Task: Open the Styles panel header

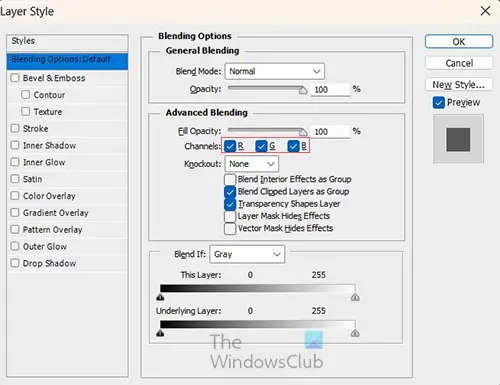Action: (67, 42)
